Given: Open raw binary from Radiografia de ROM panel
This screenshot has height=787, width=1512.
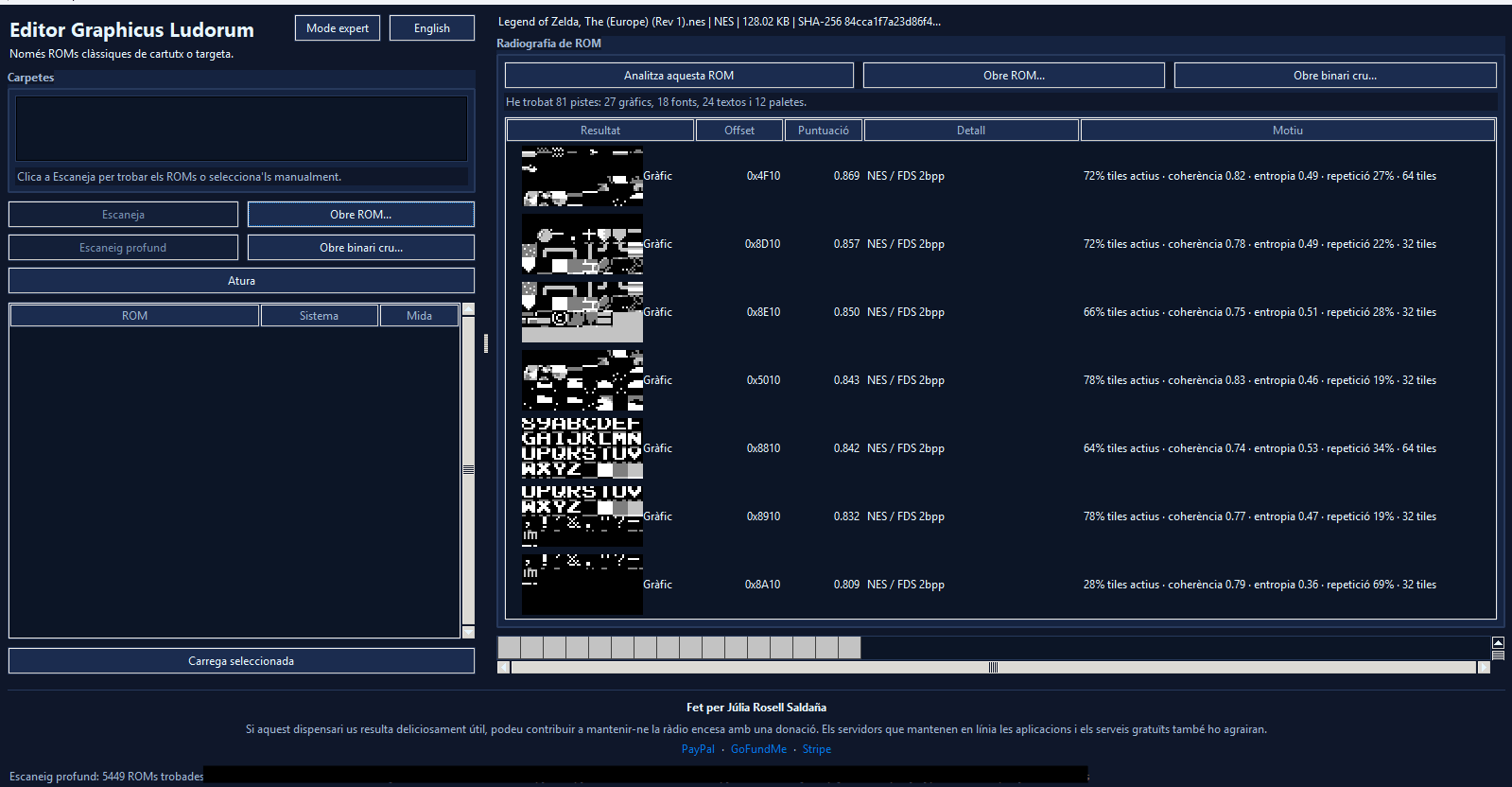Looking at the screenshot, I should 1335,76.
